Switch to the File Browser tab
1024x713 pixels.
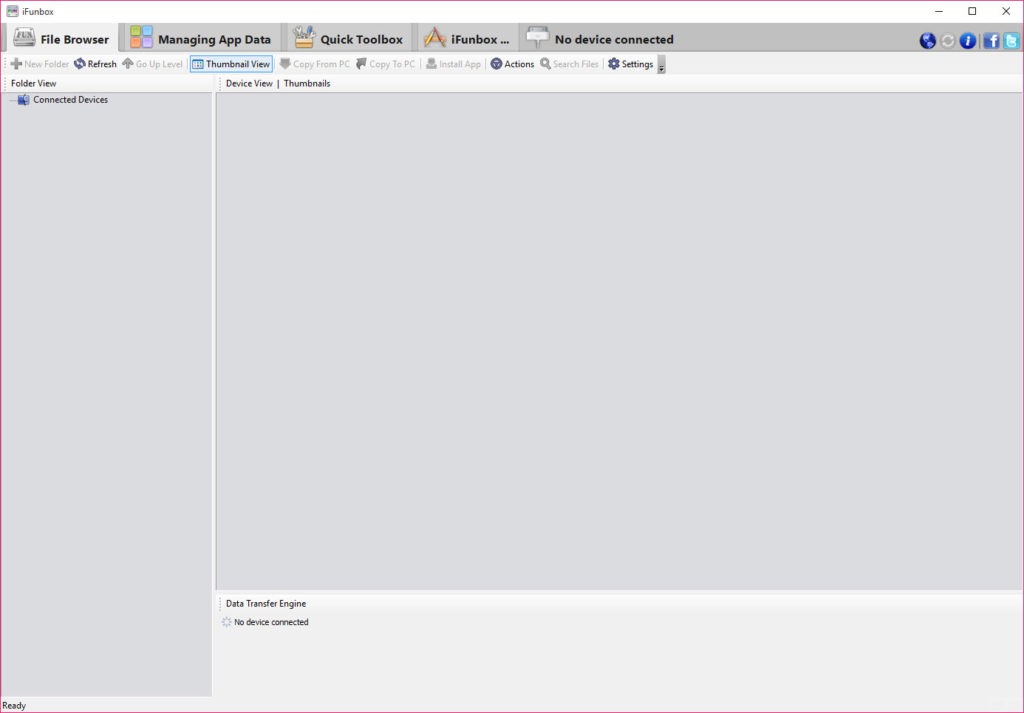click(61, 39)
